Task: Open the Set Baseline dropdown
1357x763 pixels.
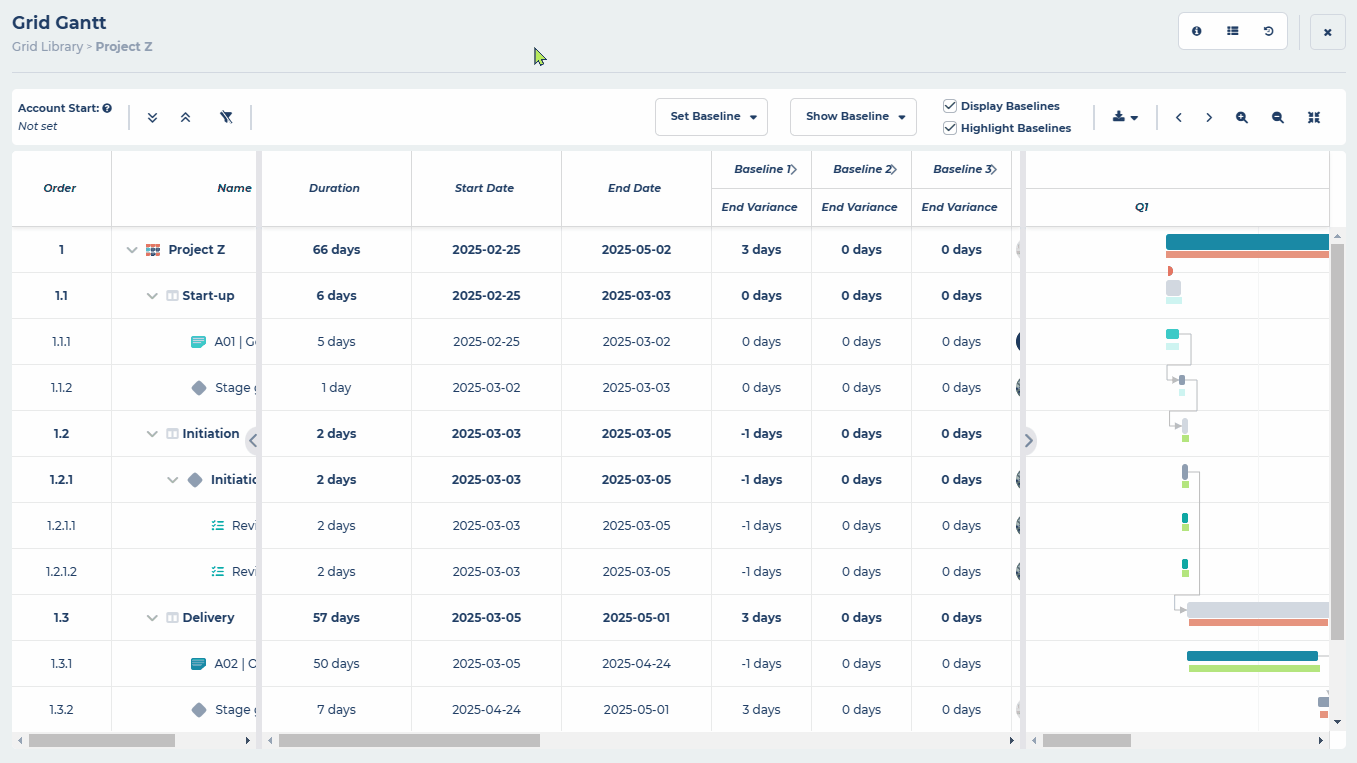Action: (x=711, y=117)
